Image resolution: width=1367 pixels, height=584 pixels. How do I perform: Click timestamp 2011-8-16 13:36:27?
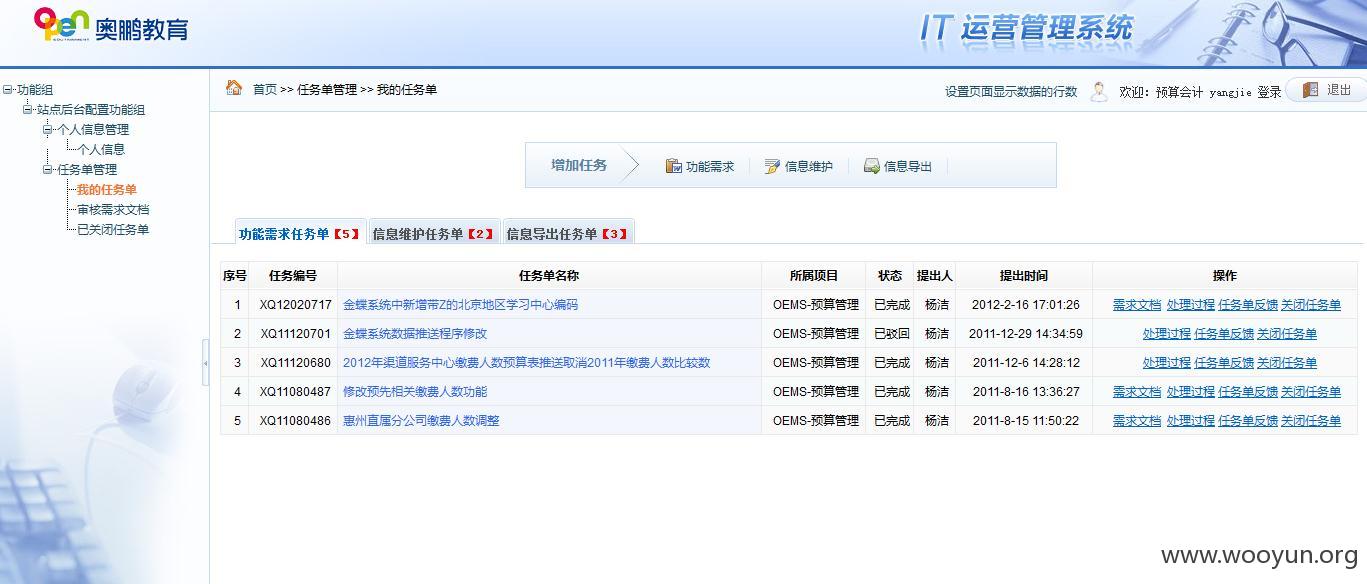click(1026, 392)
